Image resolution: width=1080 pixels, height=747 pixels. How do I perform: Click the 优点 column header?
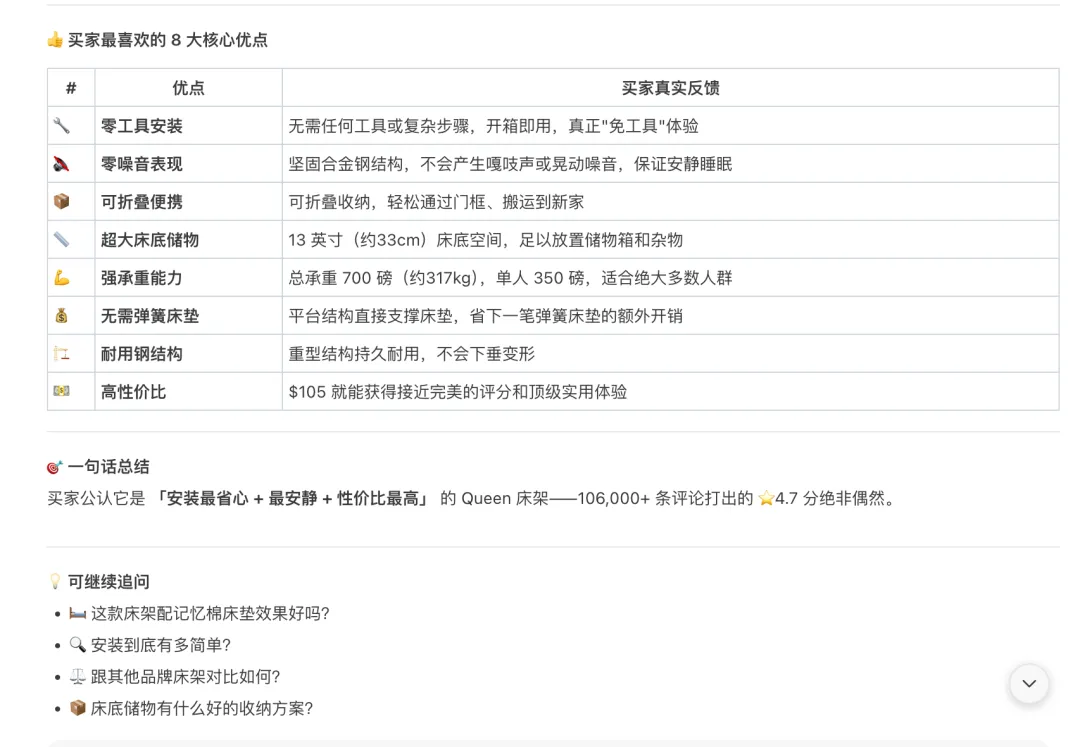pyautogui.click(x=188, y=87)
